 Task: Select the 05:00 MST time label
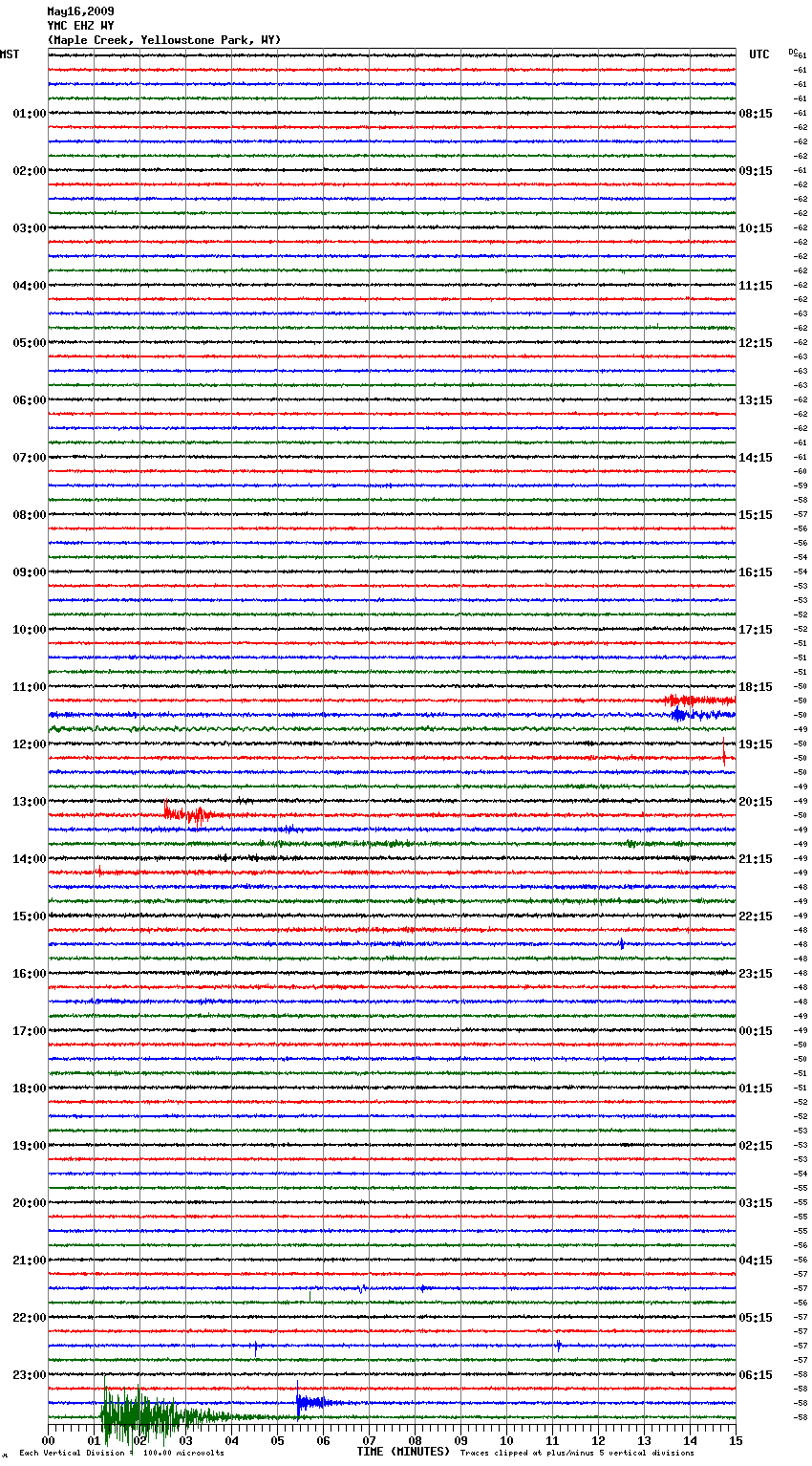click(30, 343)
